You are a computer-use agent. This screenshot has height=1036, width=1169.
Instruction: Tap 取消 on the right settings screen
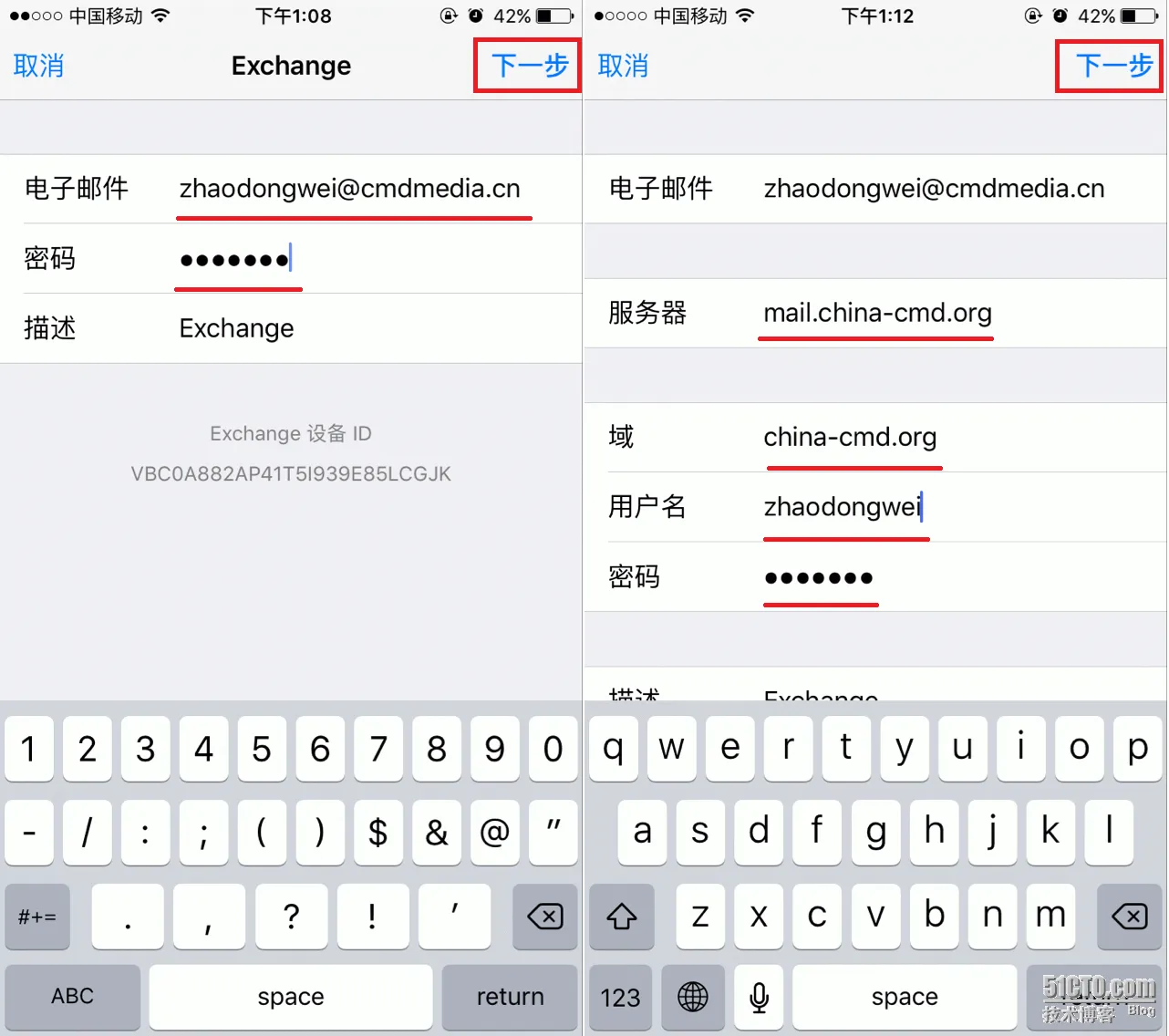coord(624,66)
